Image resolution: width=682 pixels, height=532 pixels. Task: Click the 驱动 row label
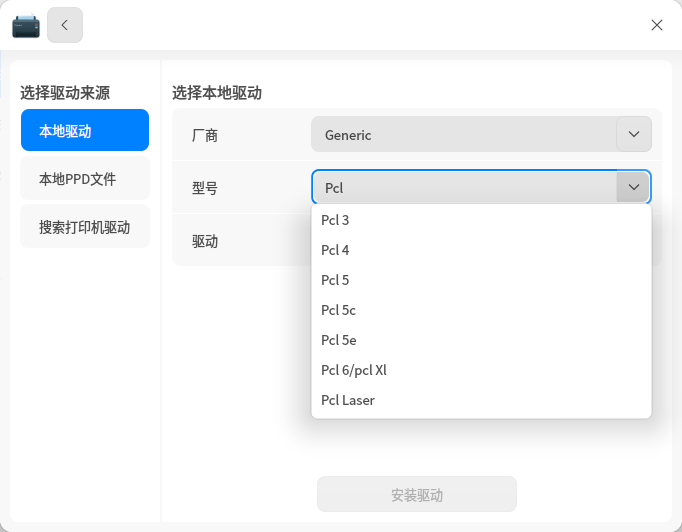(205, 241)
